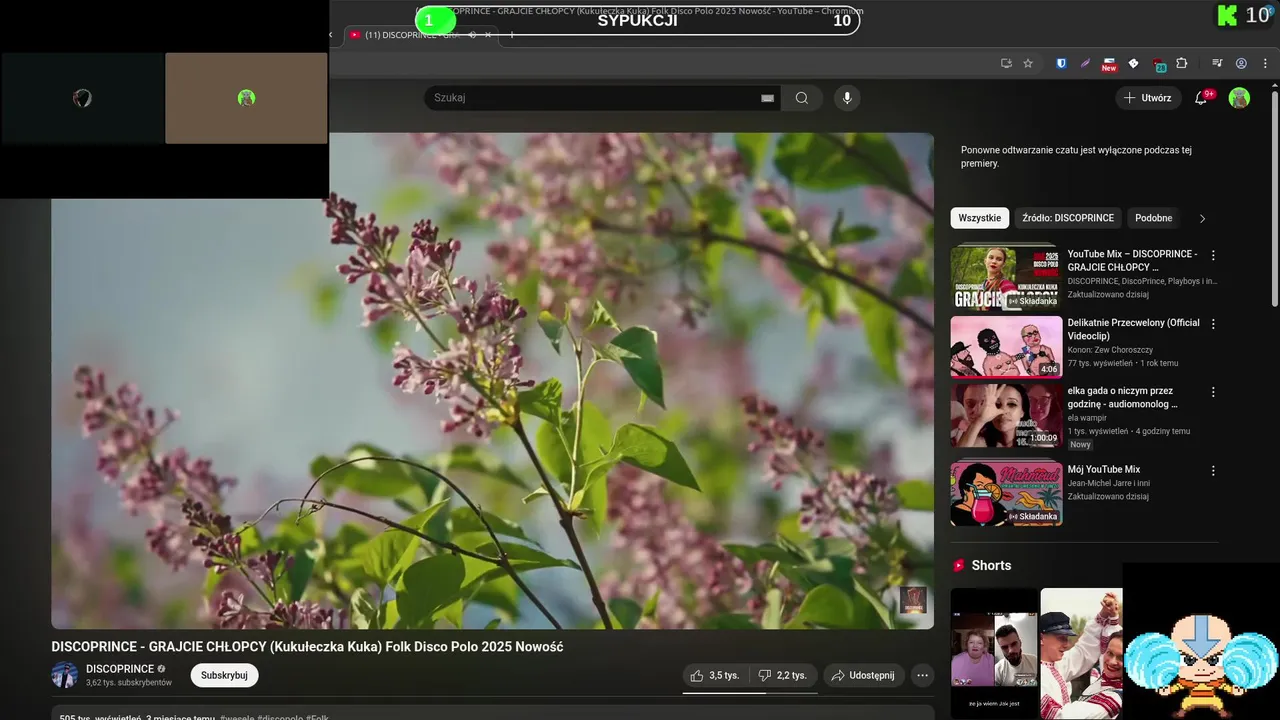
Task: Mute the tab via its speaker icon
Action: 472,35
